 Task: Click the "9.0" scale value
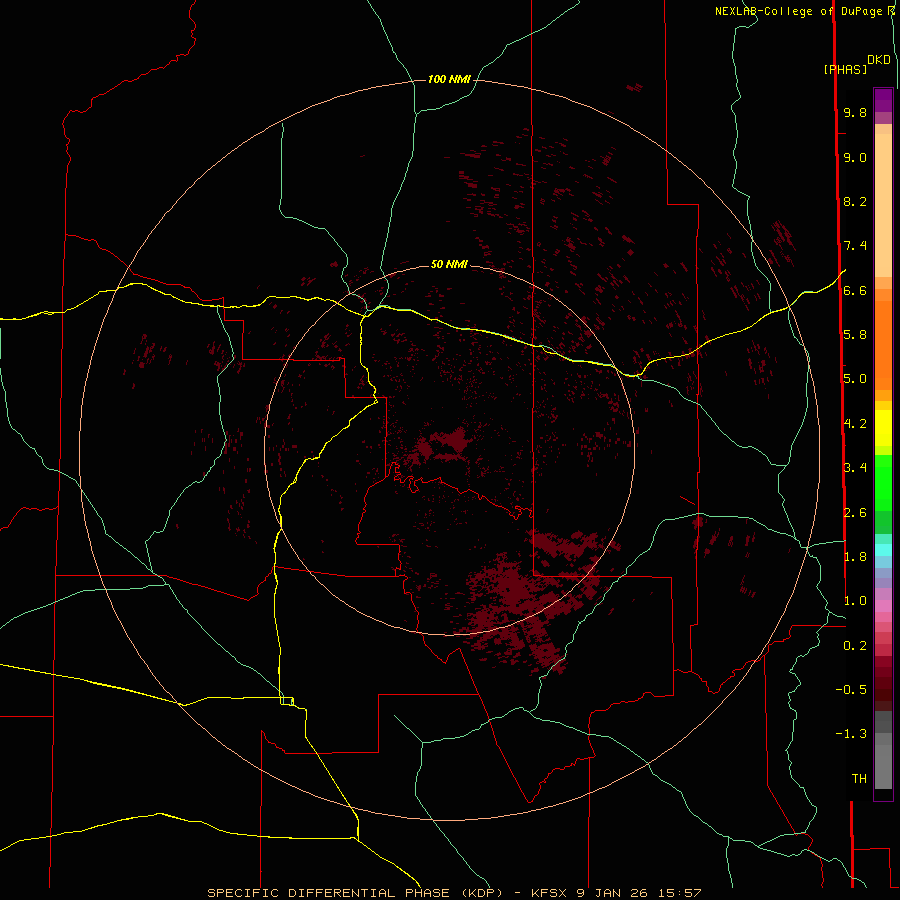tap(855, 157)
